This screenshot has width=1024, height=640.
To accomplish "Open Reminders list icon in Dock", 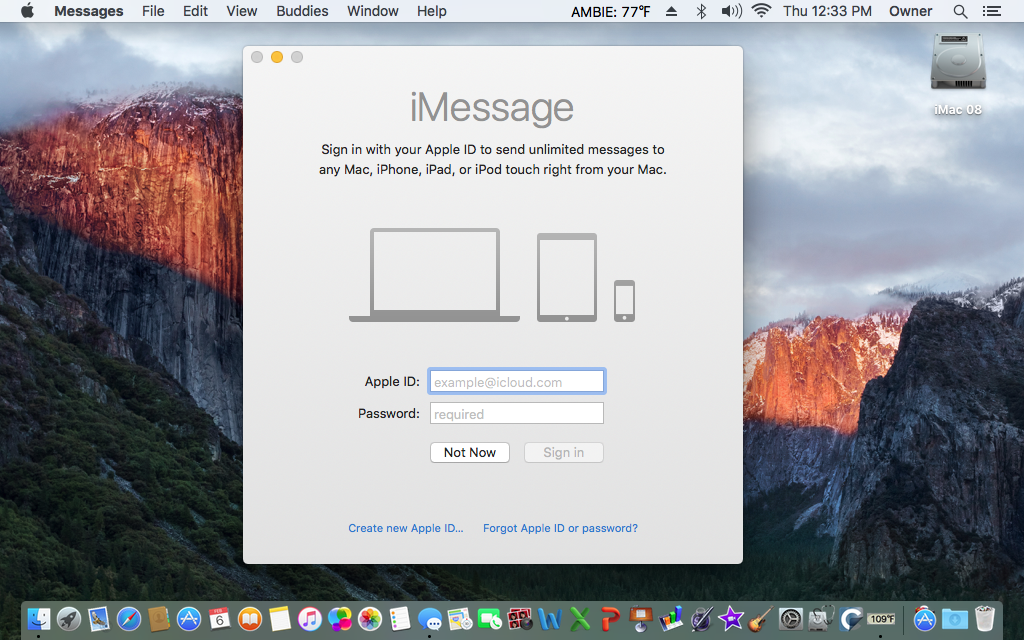I will tap(400, 618).
